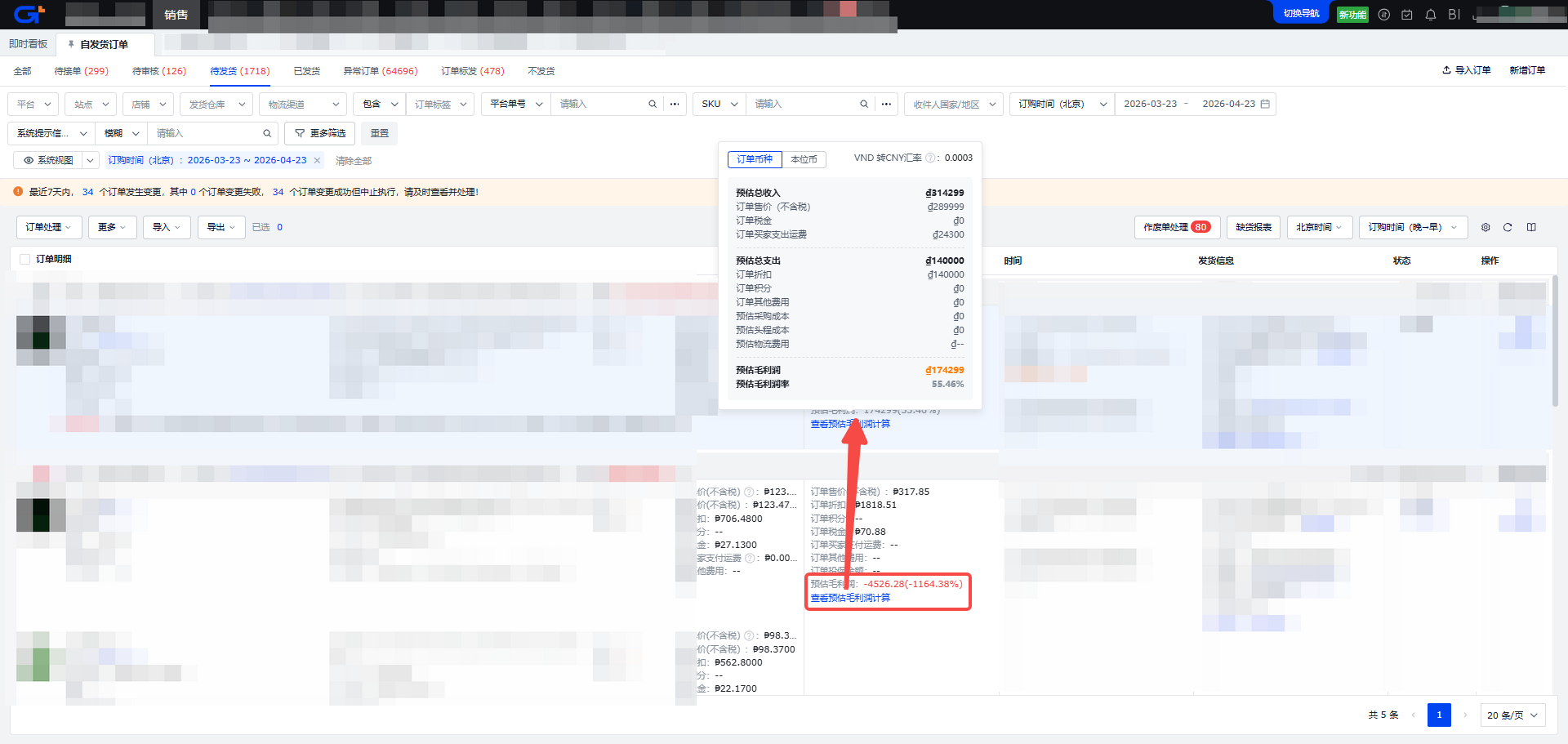Expand the arrow next to 系统视图

pyautogui.click(x=91, y=160)
